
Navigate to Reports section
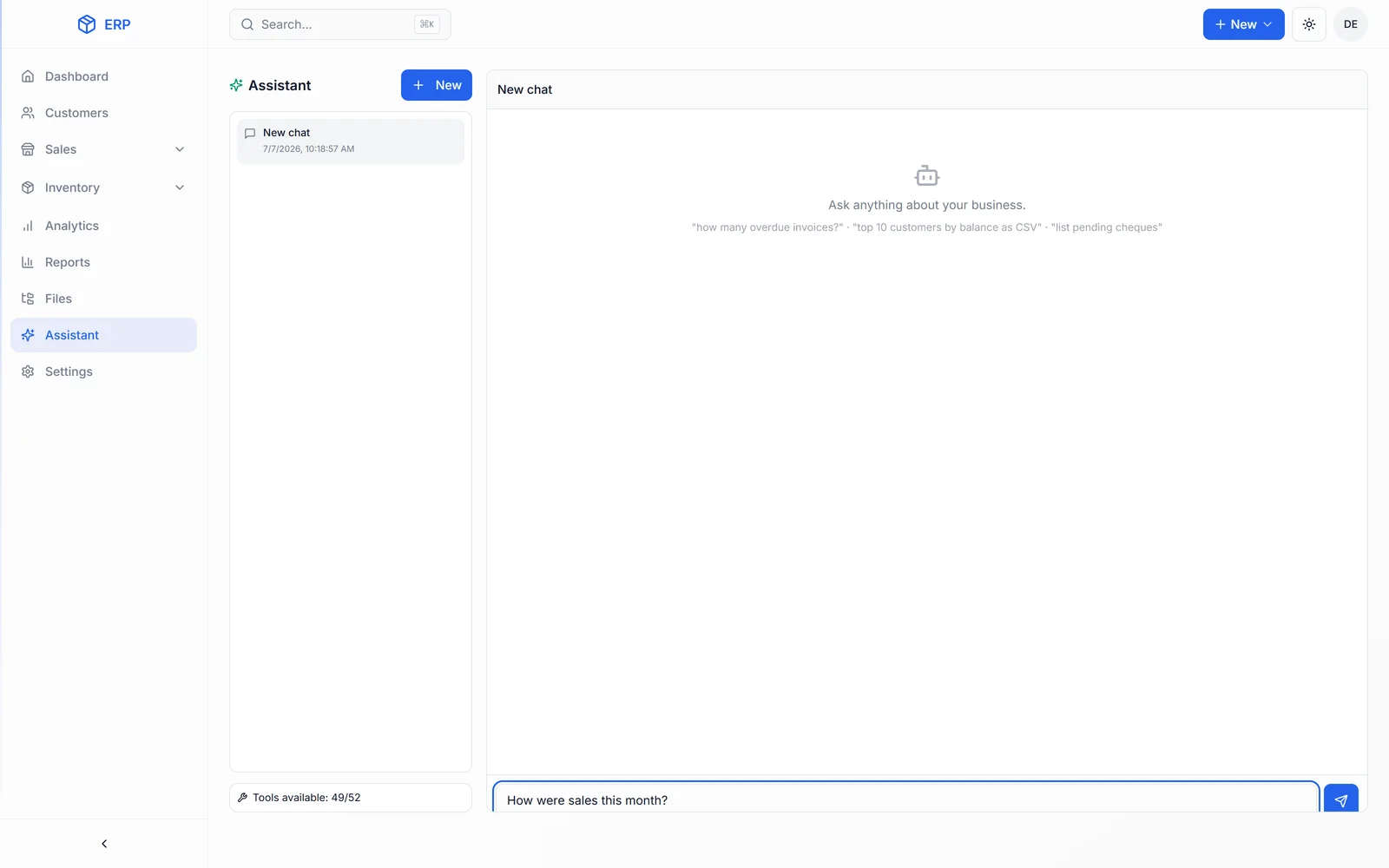click(103, 262)
